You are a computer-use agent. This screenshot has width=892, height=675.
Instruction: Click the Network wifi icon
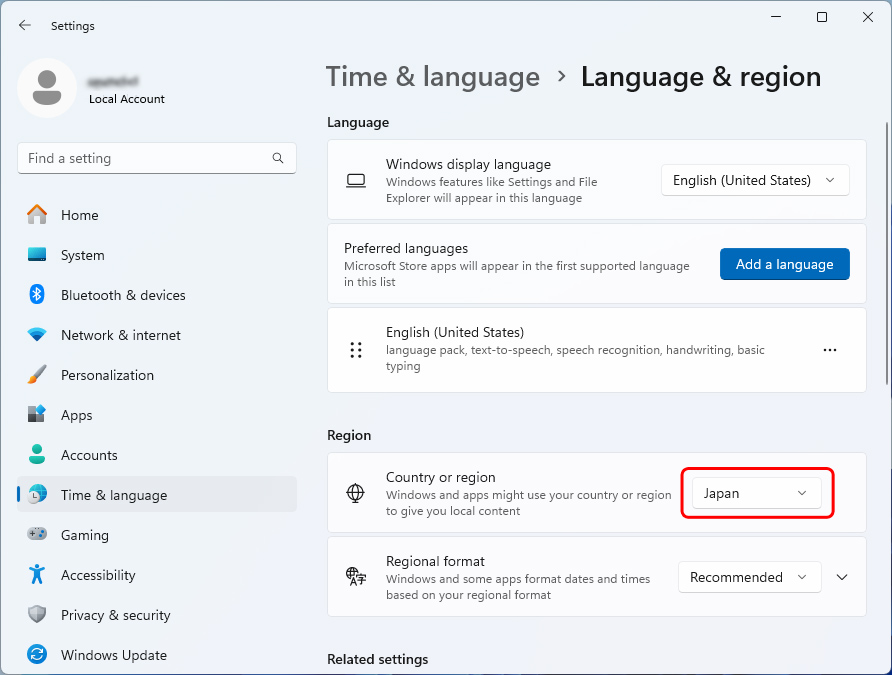tap(37, 334)
